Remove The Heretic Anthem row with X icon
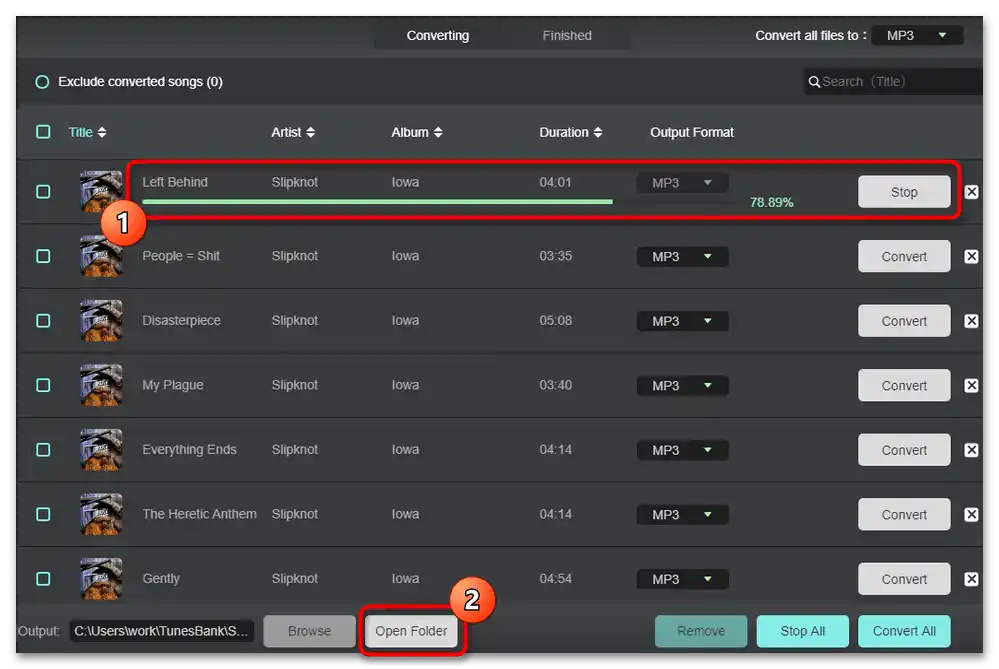This screenshot has width=999, height=669. 971,514
